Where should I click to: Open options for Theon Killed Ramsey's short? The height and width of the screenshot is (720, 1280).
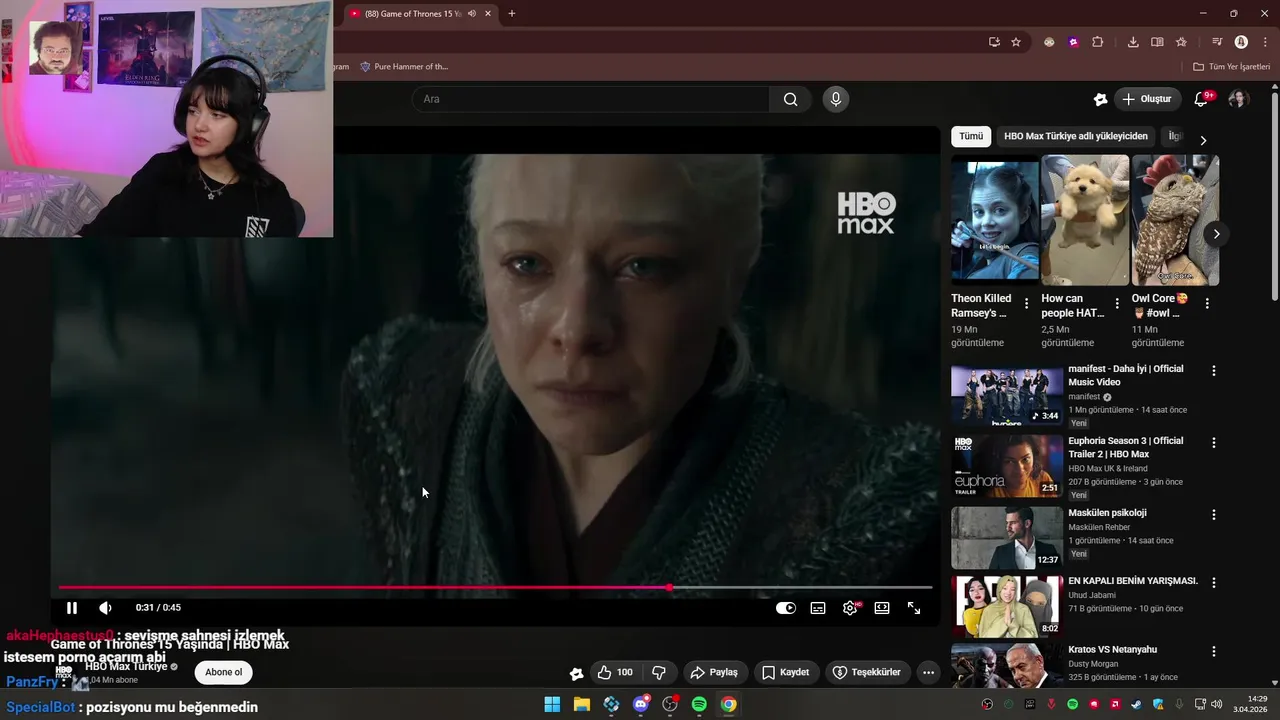click(x=1026, y=304)
